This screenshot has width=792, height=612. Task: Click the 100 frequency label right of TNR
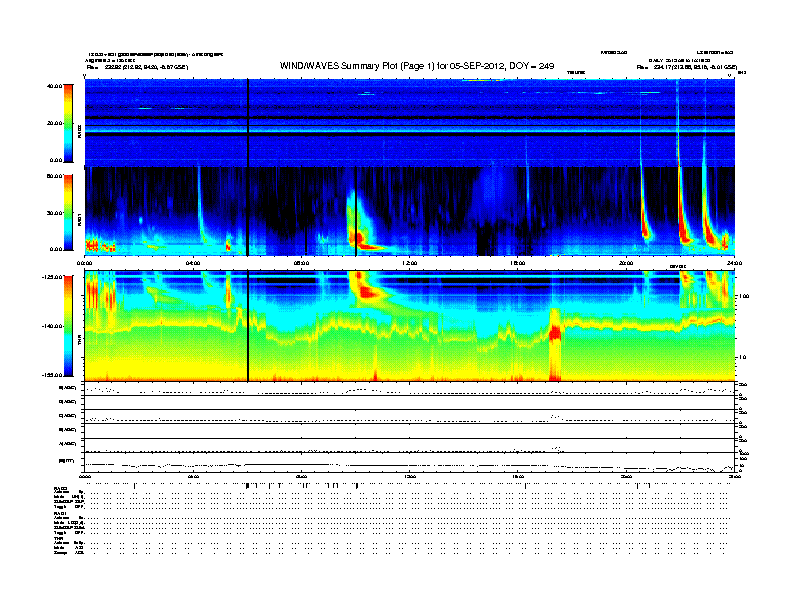coord(744,296)
